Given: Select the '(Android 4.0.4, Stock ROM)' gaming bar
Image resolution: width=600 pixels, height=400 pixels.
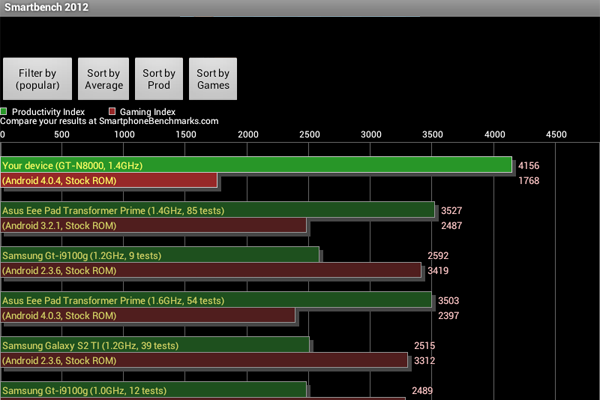Looking at the screenshot, I should (109, 181).
